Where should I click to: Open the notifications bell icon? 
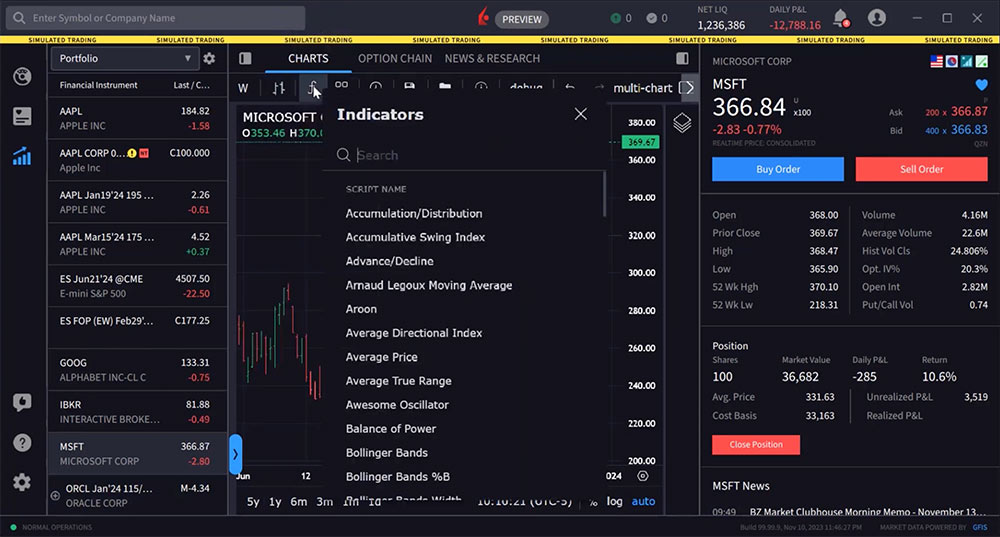click(840, 18)
